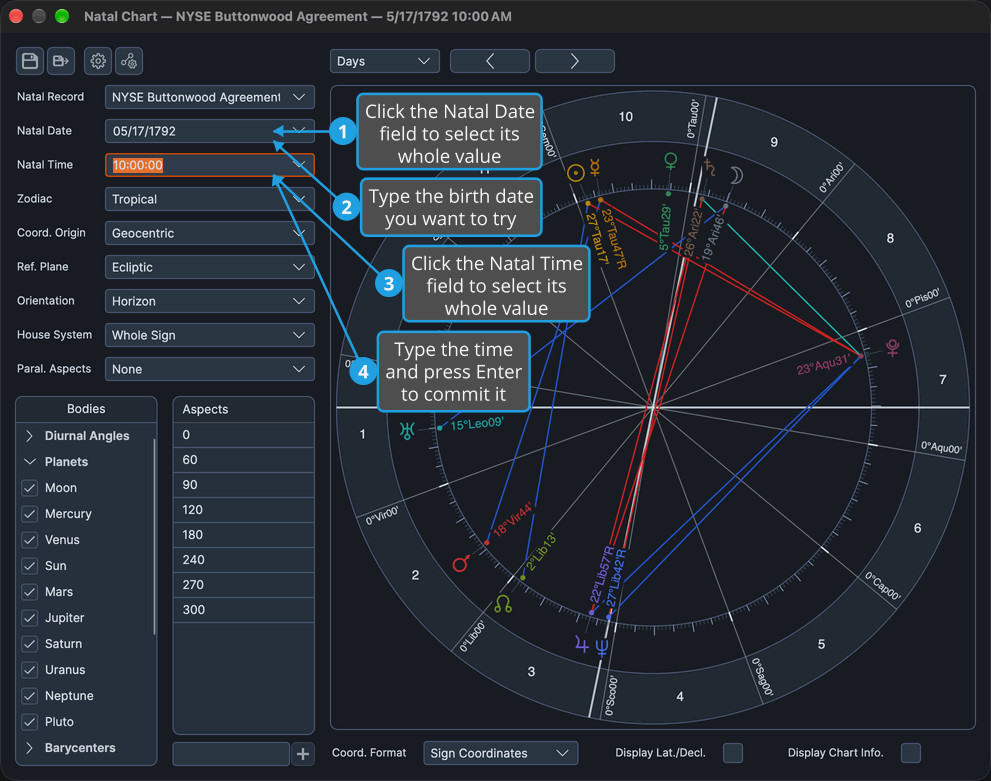The height and width of the screenshot is (781, 991).
Task: Click the Uranus glyph near 15°Leo09'
Action: [x=407, y=431]
